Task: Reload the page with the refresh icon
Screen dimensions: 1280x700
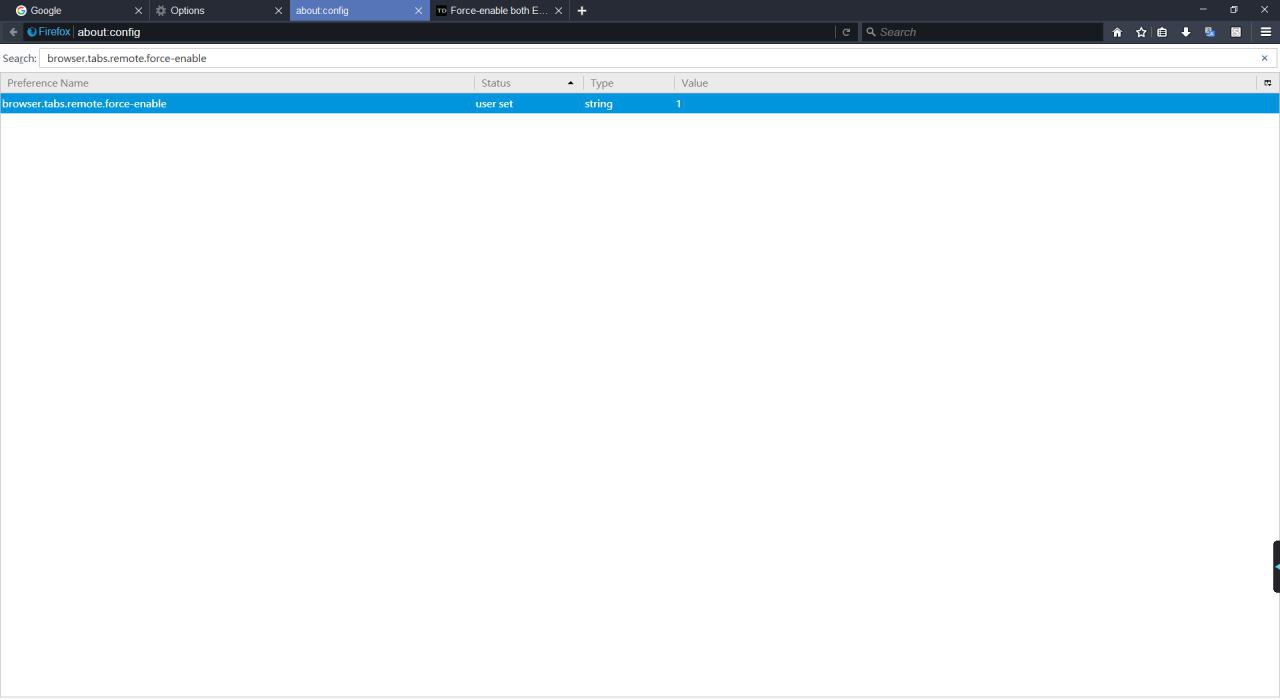Action: 846,32
